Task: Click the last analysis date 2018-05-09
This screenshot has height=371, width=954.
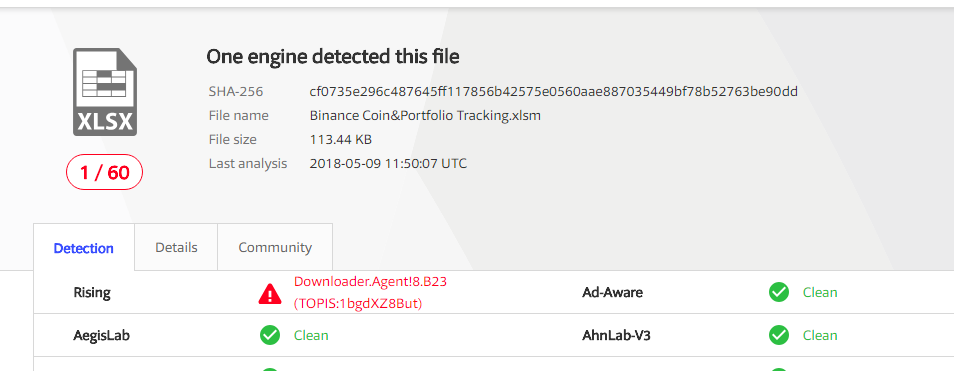Action: (x=344, y=164)
